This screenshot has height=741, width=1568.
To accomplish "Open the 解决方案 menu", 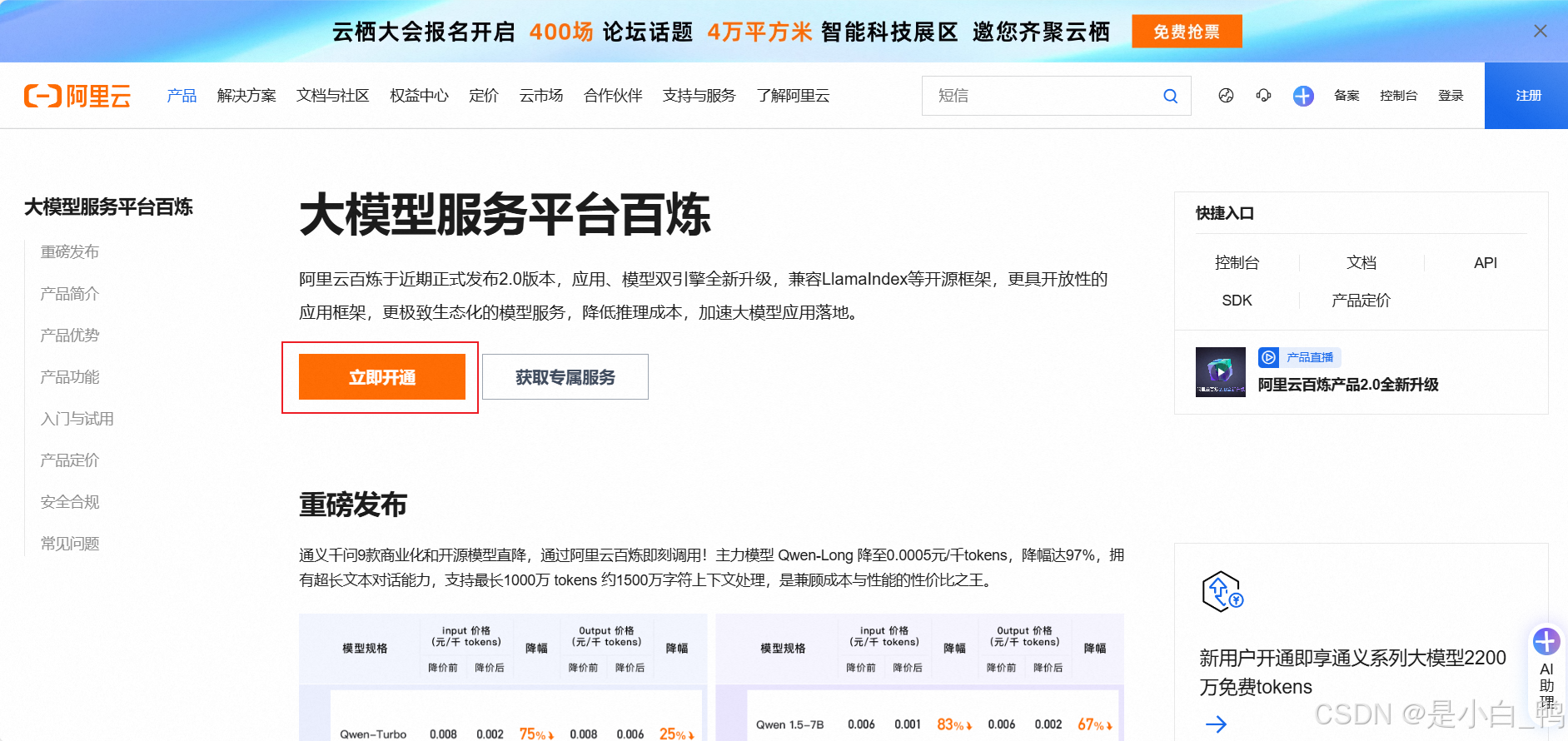I will click(246, 96).
